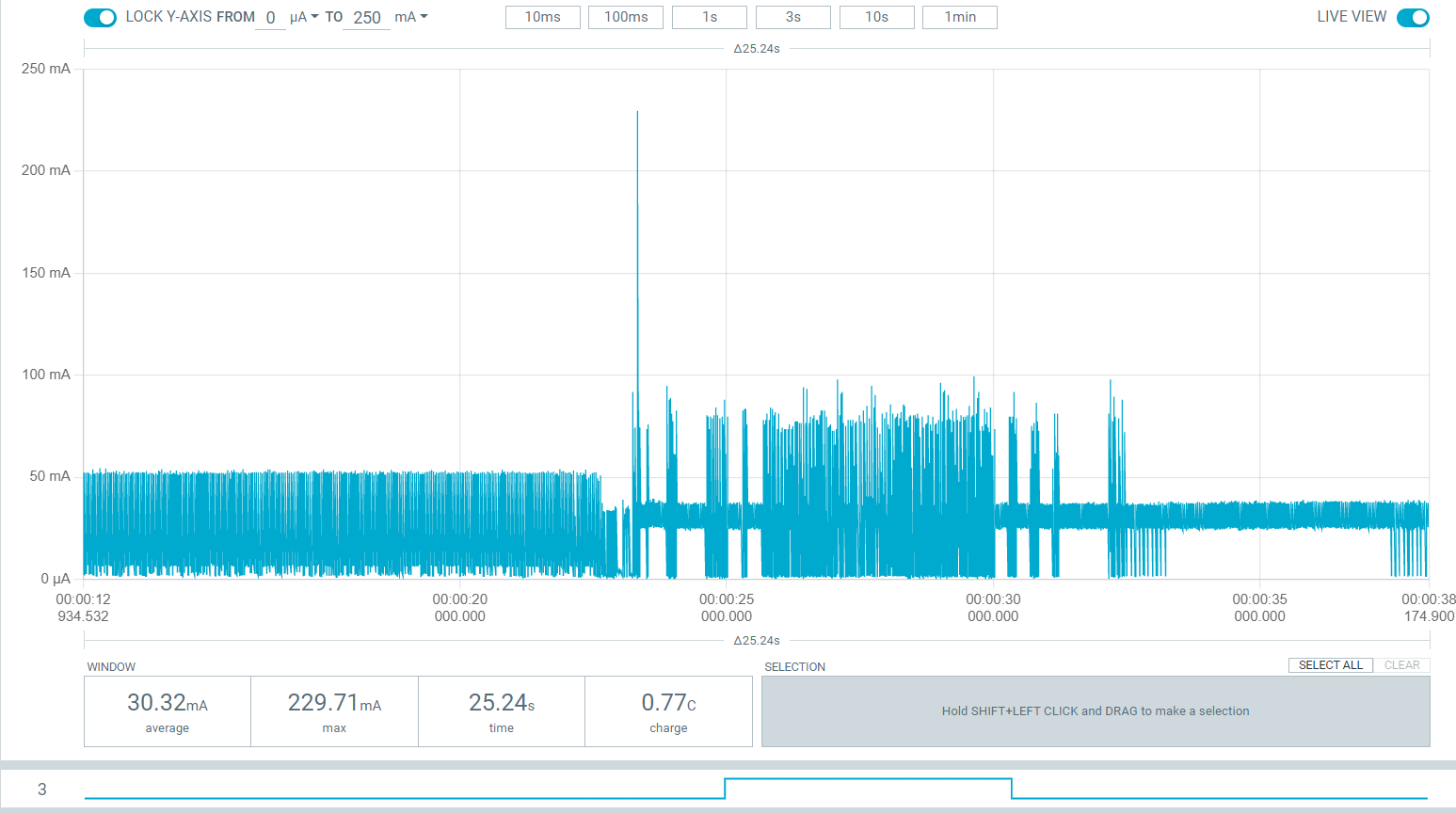1456x814 pixels.
Task: Click the 229.71mA max value
Action: (334, 703)
